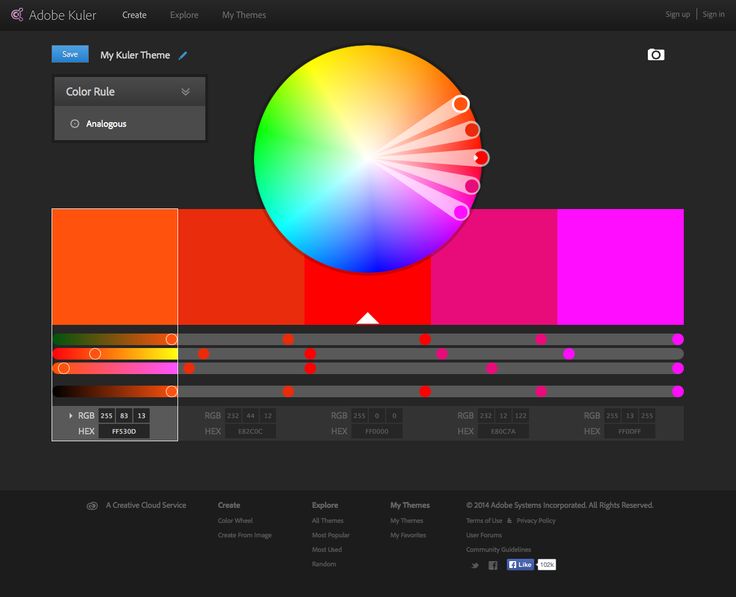Select the magenta handle on the color wheel
This screenshot has width=736, height=597.
[x=461, y=212]
